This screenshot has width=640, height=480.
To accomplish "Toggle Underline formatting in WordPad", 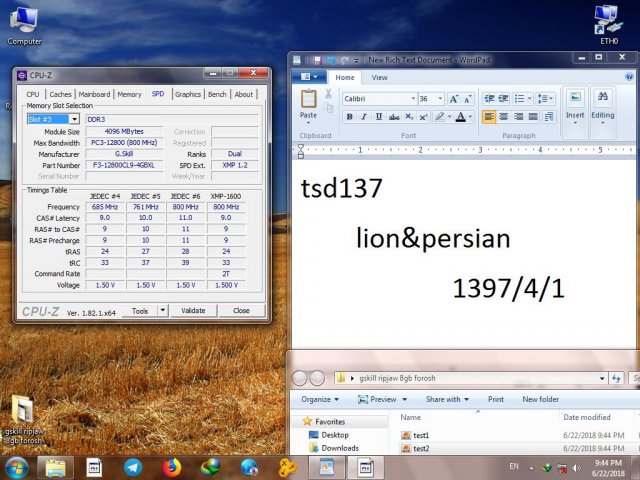I will tap(379, 117).
